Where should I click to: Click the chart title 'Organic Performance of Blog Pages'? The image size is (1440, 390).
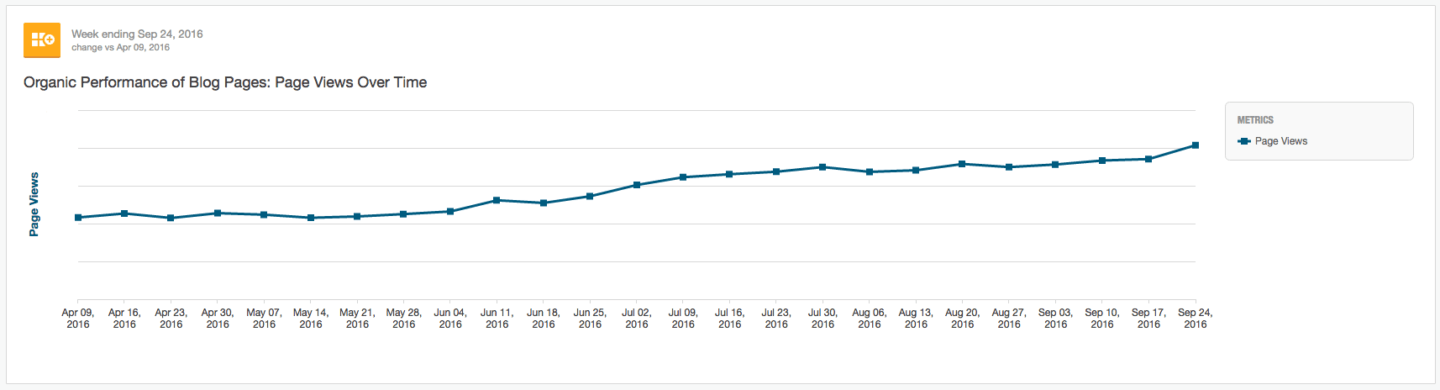coord(225,82)
